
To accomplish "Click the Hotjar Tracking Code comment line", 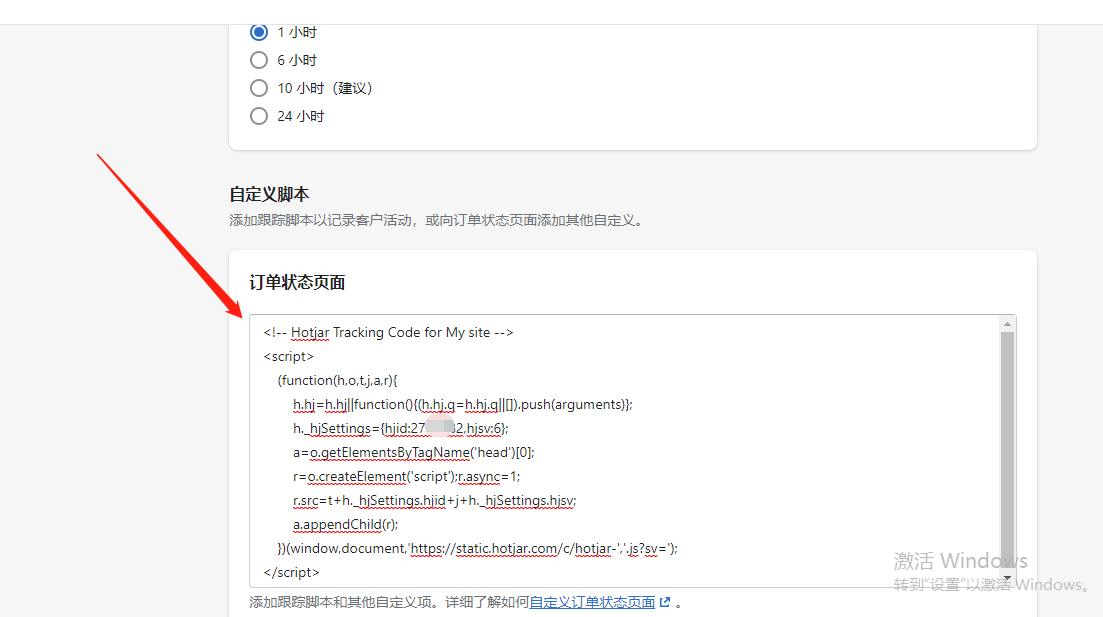I will point(388,332).
